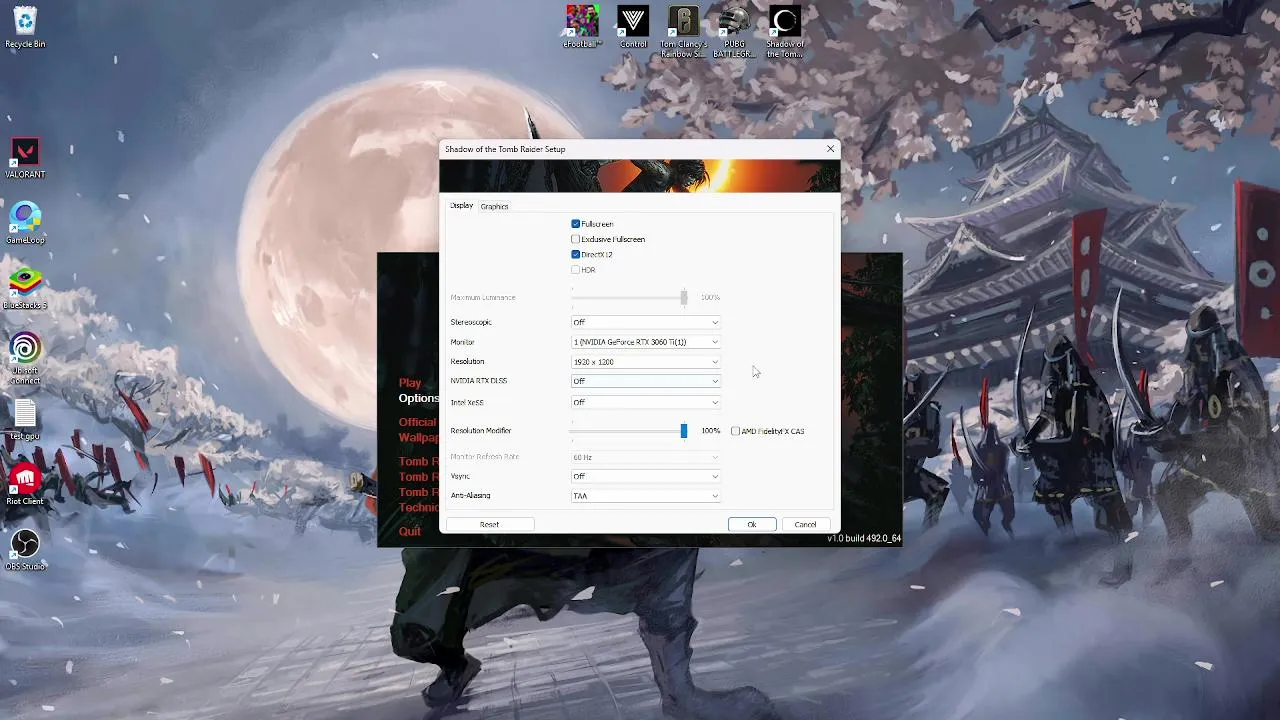Open the Stereoscopic dropdown
Viewport: 1280px width, 720px height.
(x=645, y=322)
